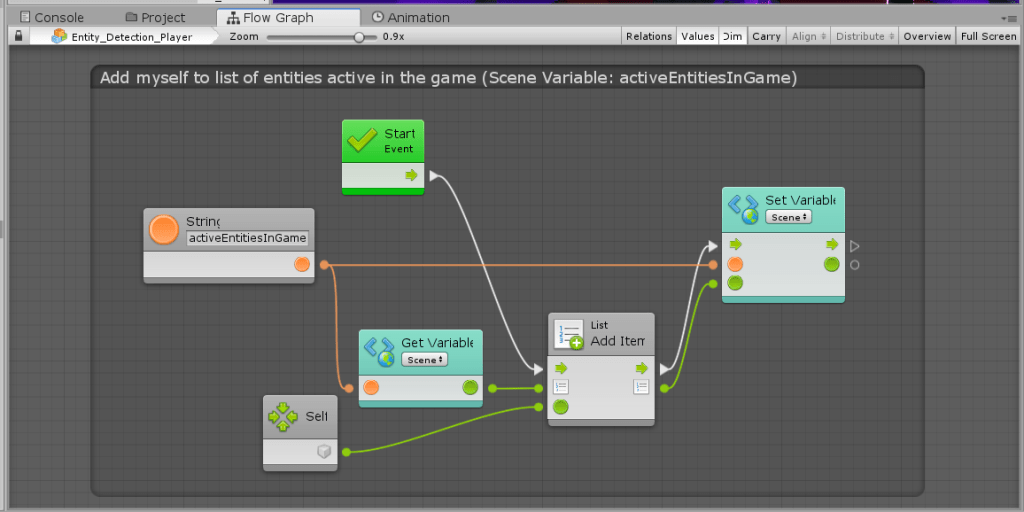The image size is (1024, 512).
Task: Click the Get Variable node icon
Action: (x=379, y=351)
